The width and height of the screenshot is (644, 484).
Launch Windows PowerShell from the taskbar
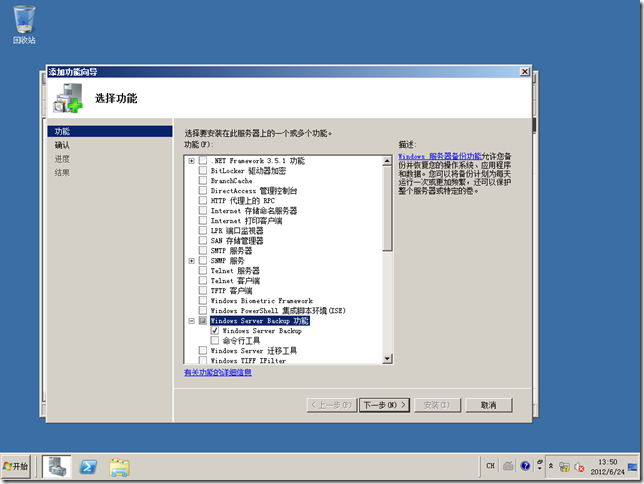pos(88,467)
